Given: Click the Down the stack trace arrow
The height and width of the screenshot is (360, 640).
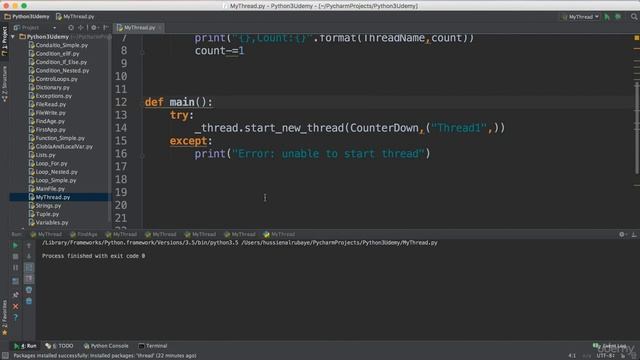Looking at the screenshot, I should (29, 256).
